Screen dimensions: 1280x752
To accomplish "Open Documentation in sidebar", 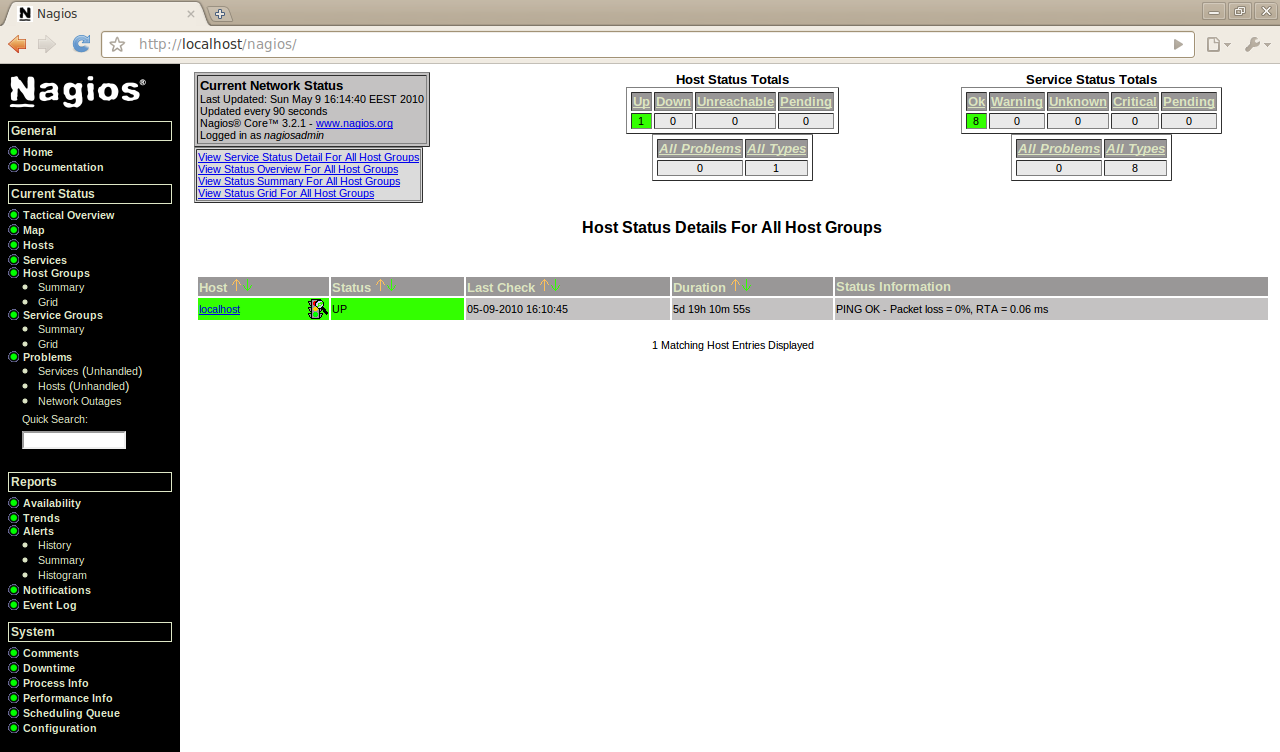I will pos(63,167).
